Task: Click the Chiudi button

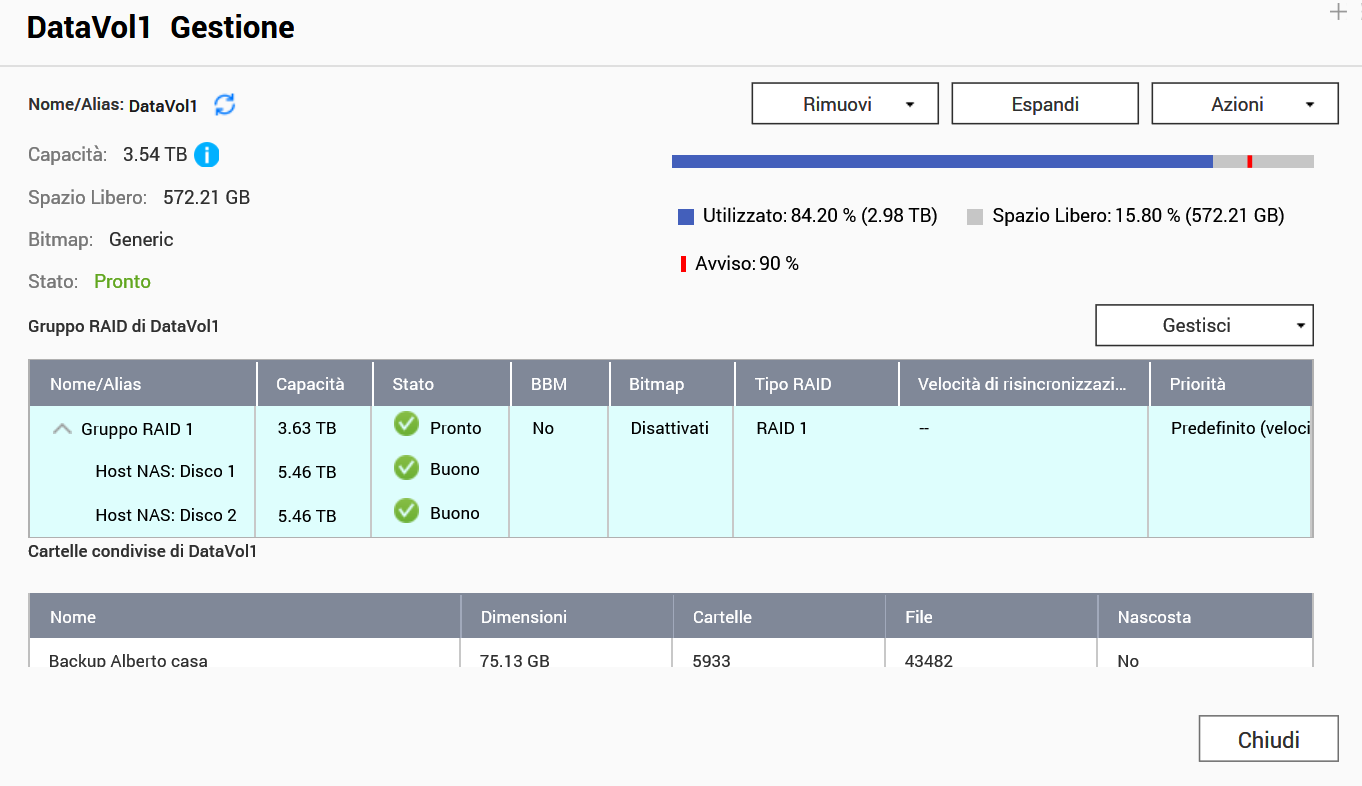Action: point(1268,740)
